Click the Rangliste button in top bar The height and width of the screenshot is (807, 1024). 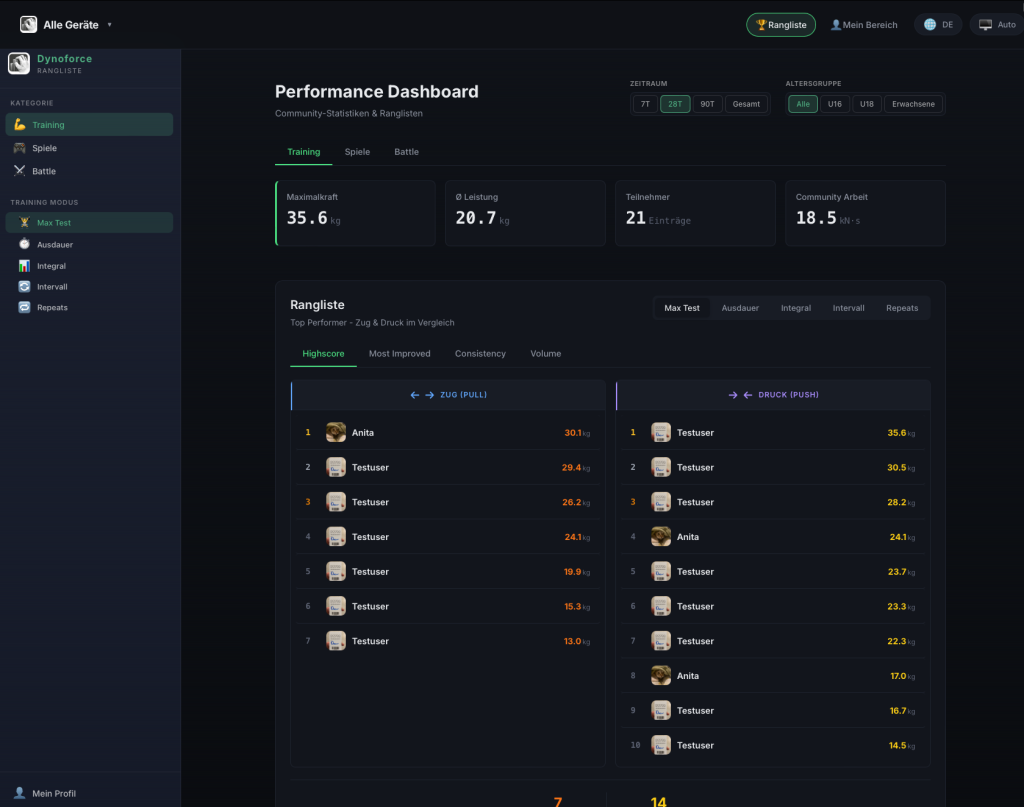[780, 25]
